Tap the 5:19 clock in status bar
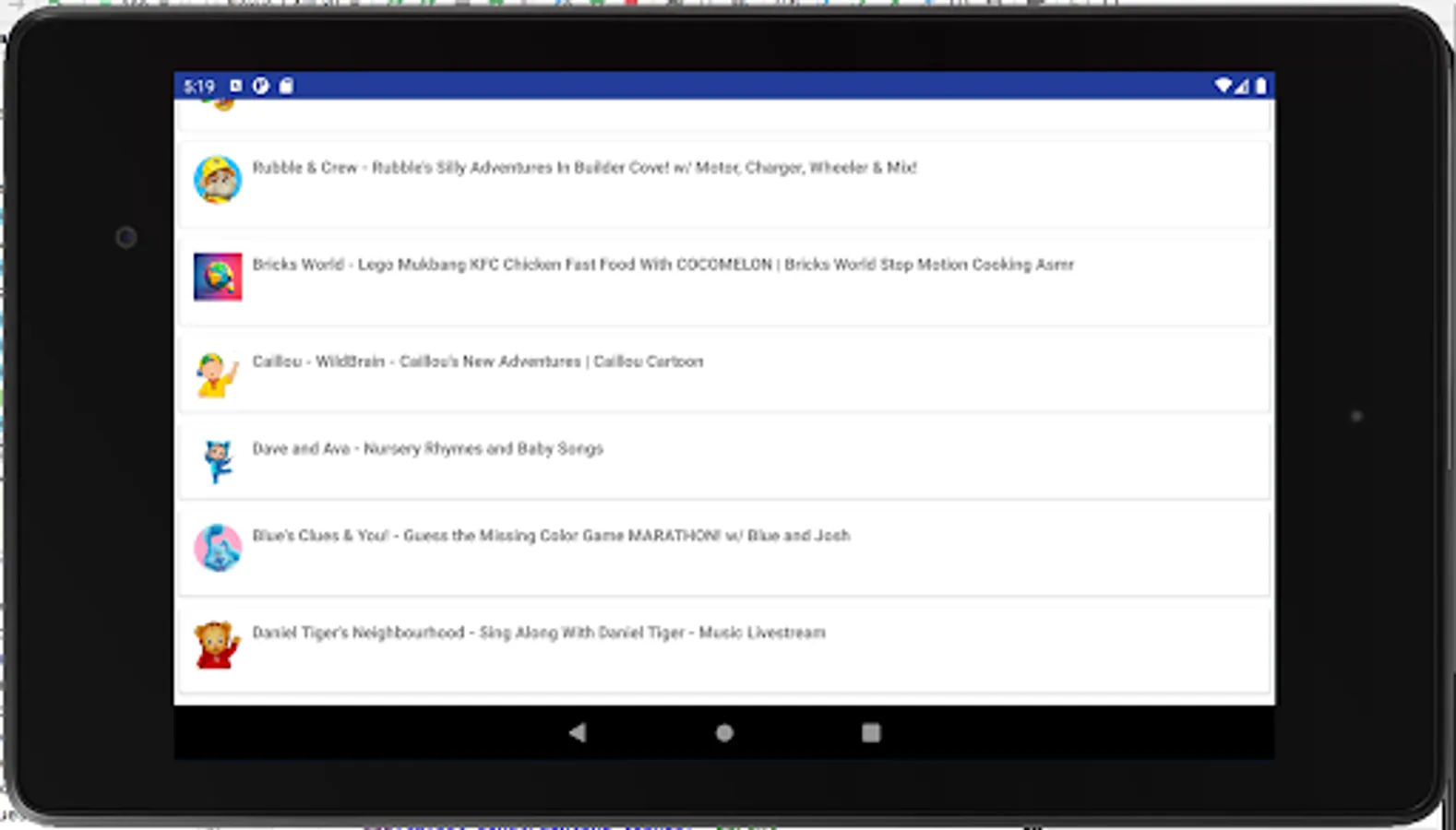This screenshot has width=1456, height=830. 199,87
